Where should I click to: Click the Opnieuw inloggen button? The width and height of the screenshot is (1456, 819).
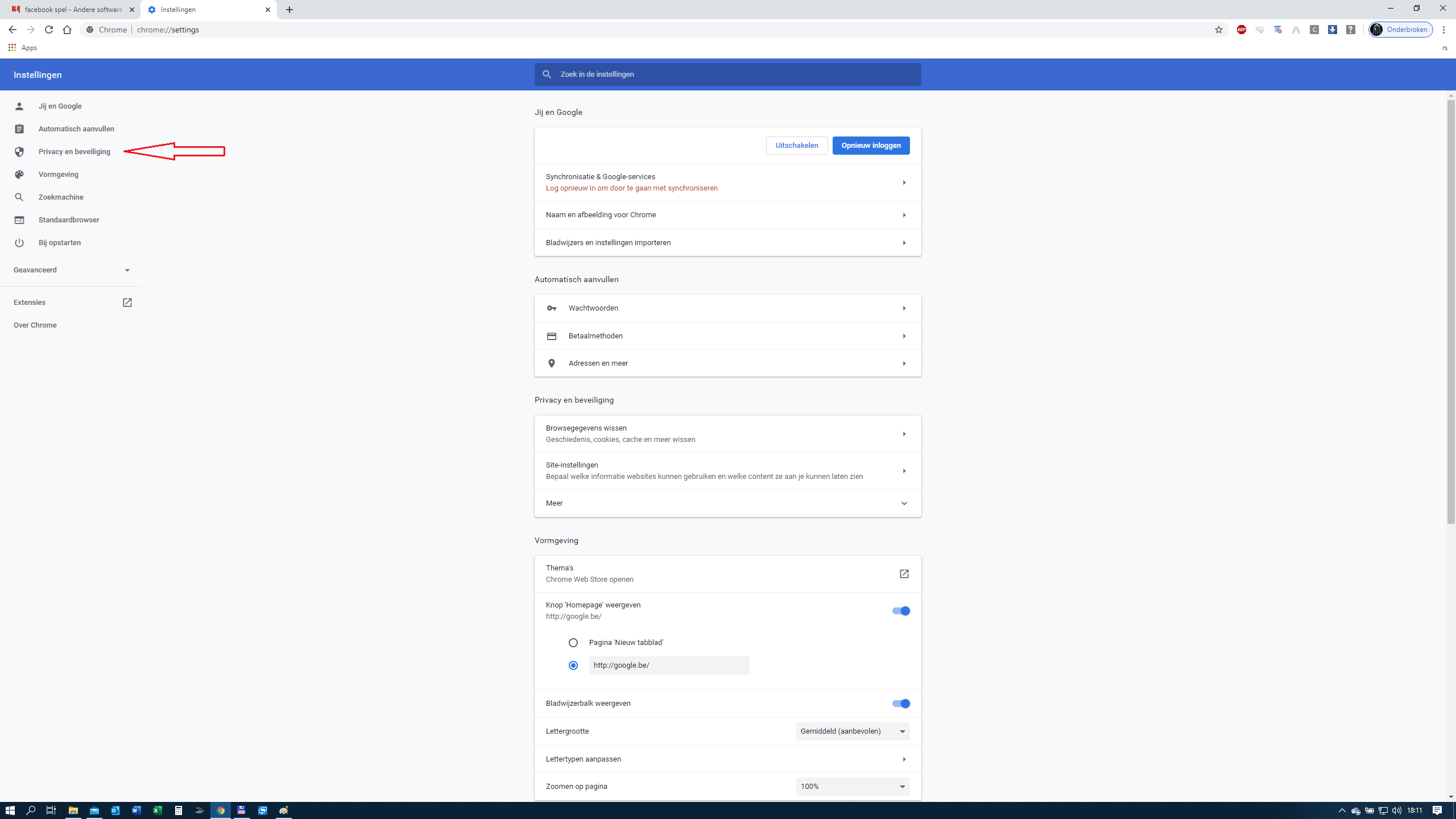(871, 146)
